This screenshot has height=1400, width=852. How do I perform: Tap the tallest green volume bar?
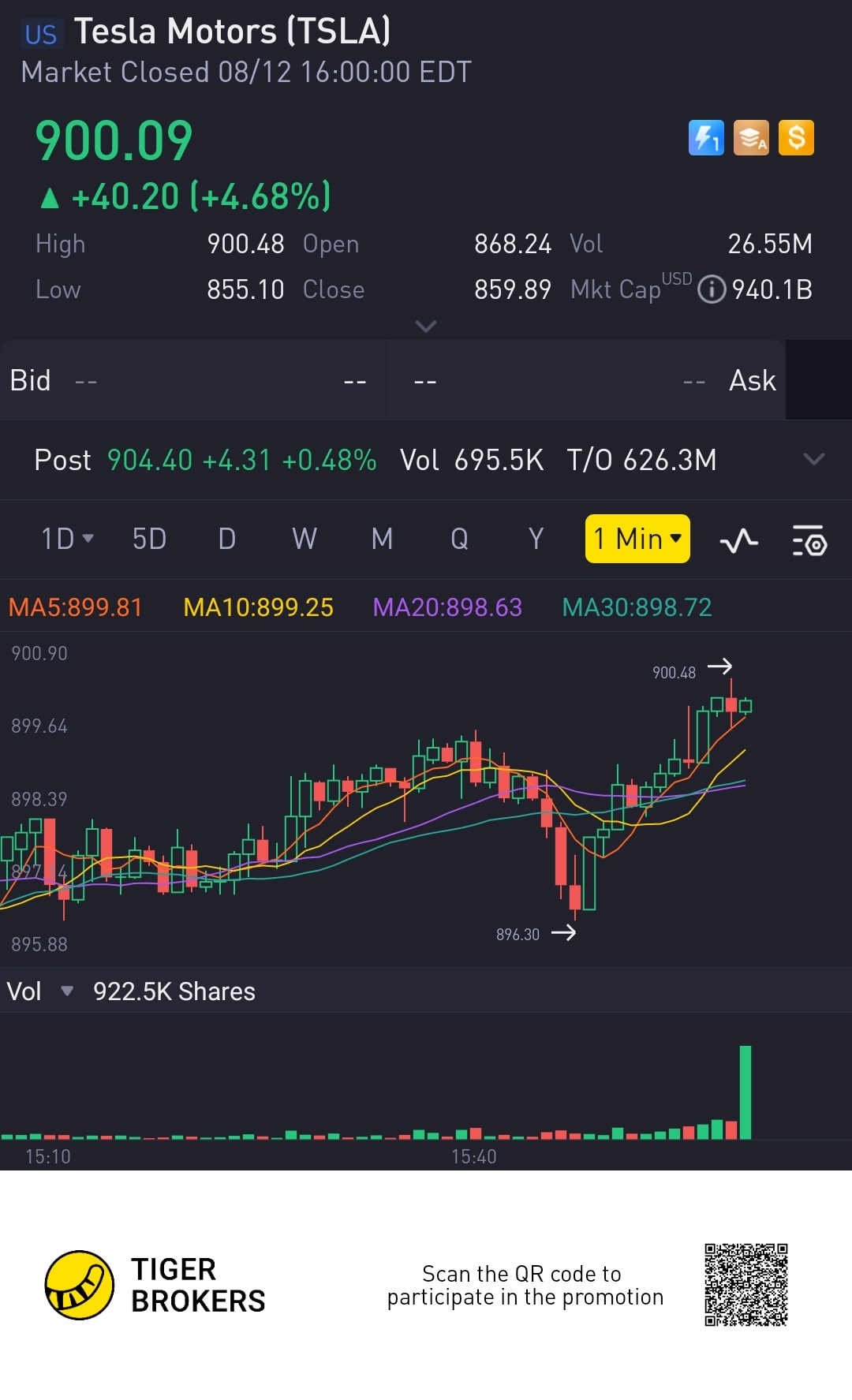pyautogui.click(x=745, y=1092)
